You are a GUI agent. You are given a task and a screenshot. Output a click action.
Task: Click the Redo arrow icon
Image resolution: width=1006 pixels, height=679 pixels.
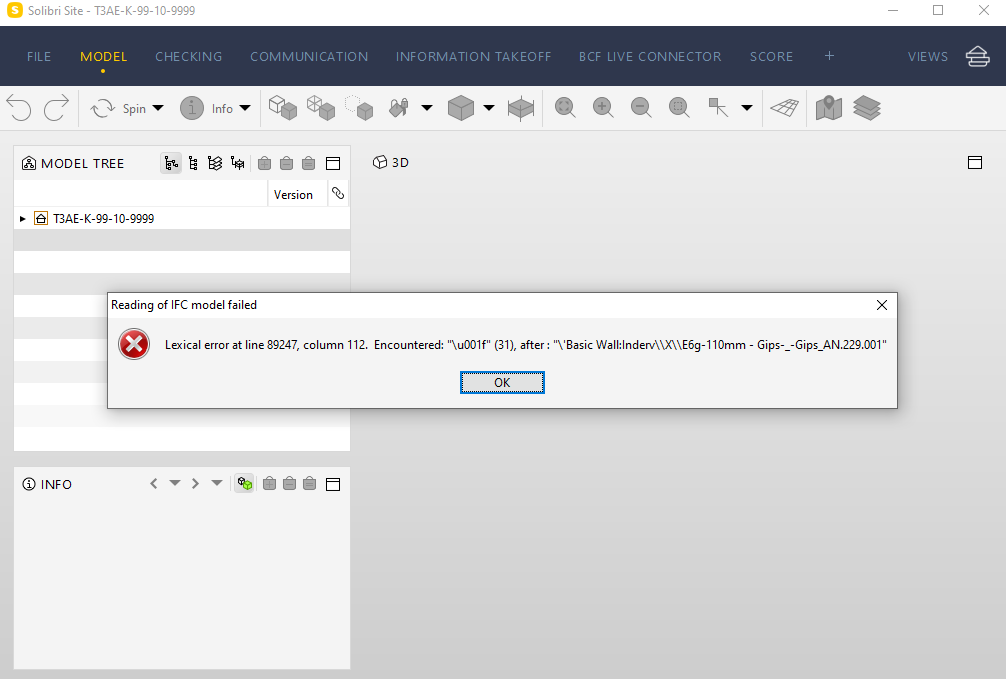pos(56,108)
